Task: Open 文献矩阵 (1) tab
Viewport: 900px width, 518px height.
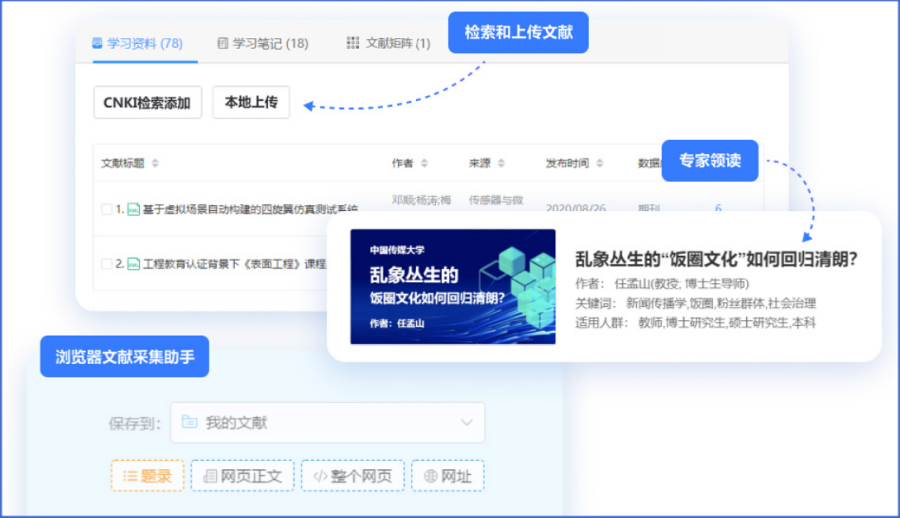Action: pos(389,43)
